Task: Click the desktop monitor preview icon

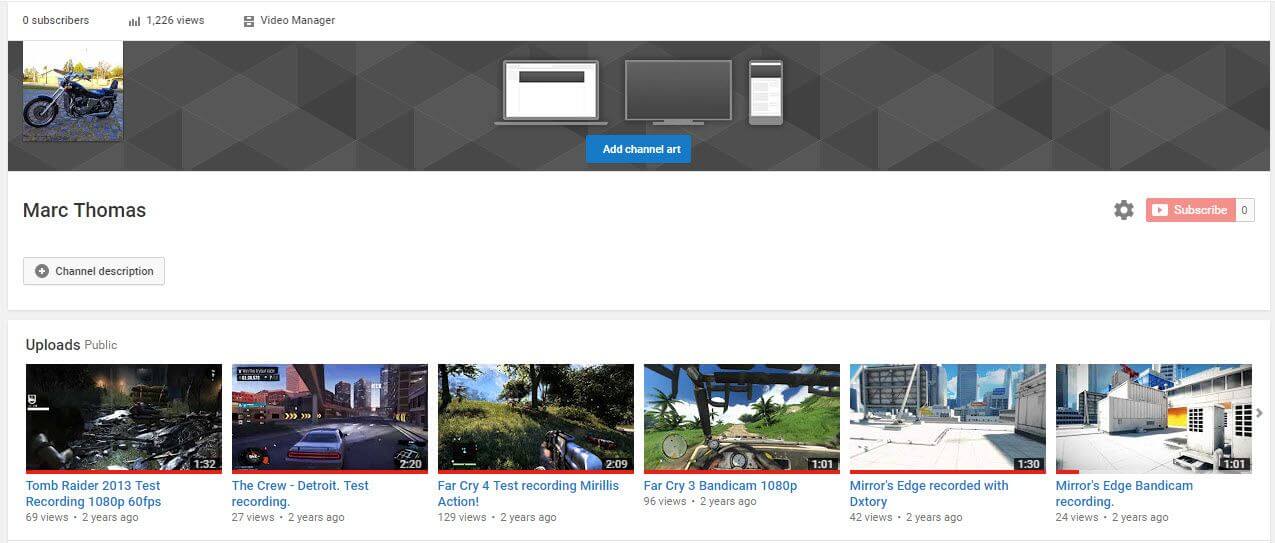Action: [678, 92]
